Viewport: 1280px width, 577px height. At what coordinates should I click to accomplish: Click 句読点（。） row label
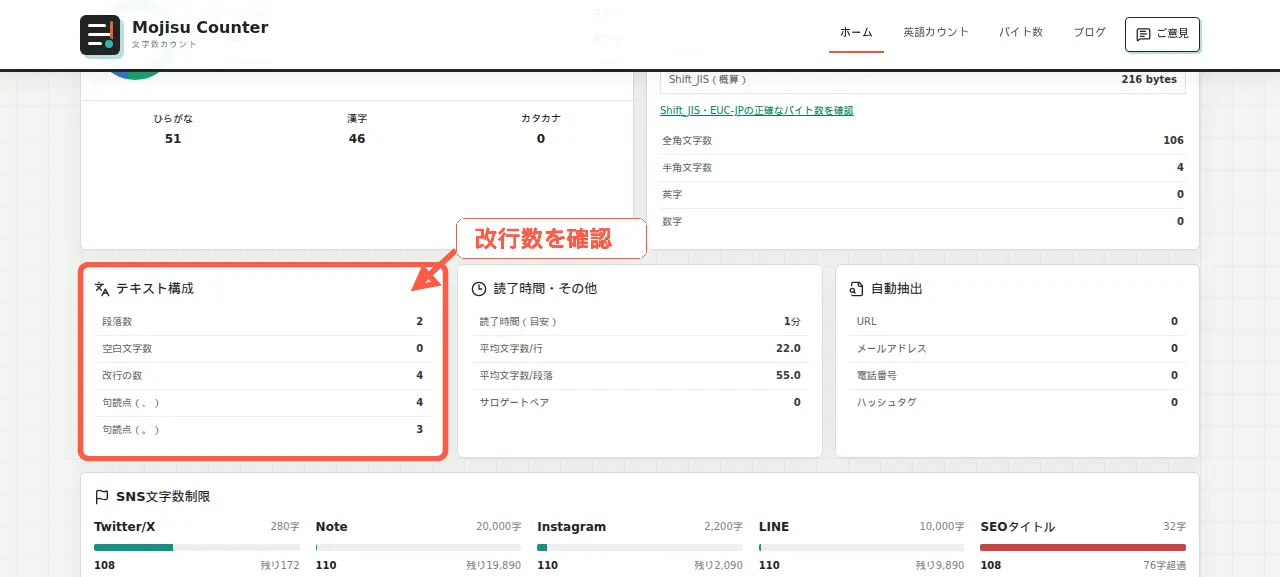point(131,429)
